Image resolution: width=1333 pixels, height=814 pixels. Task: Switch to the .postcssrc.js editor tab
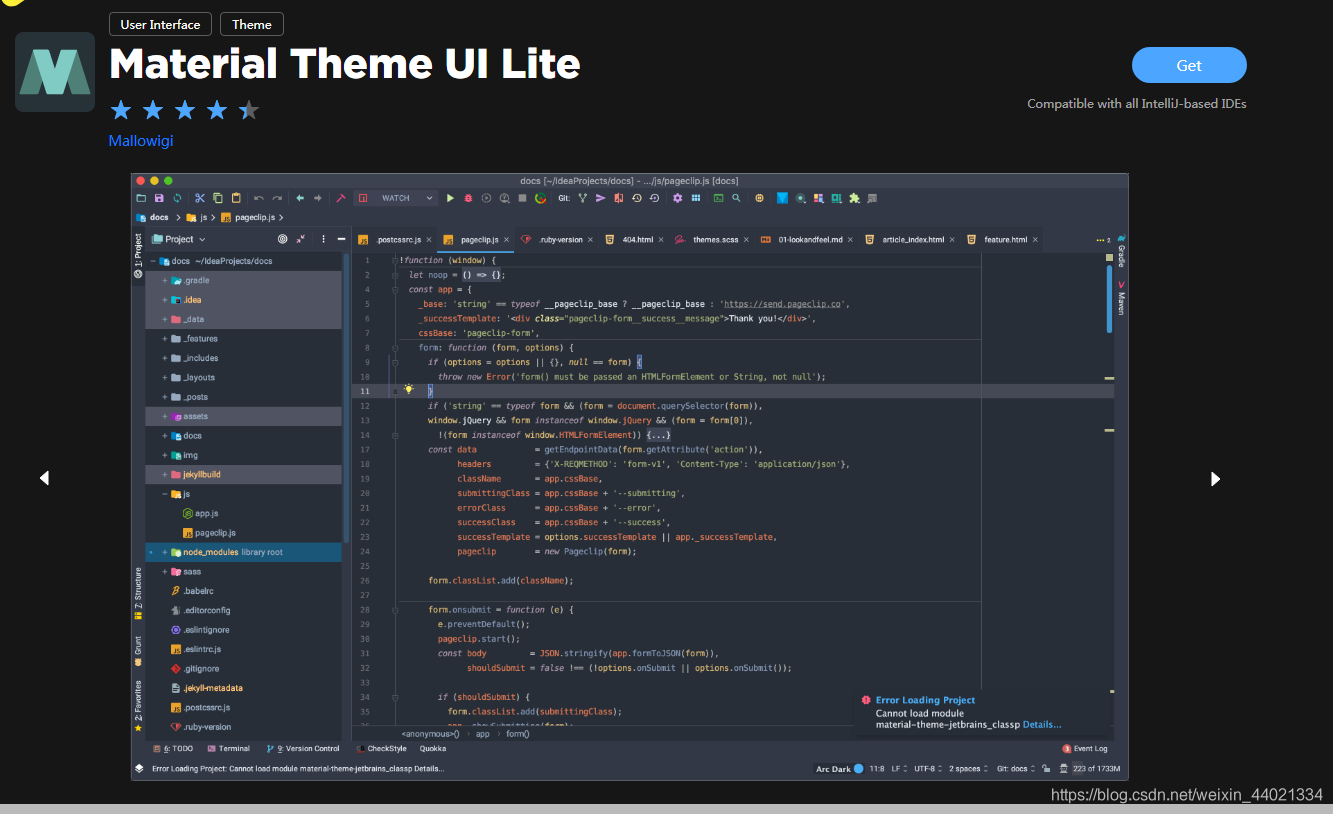[396, 240]
